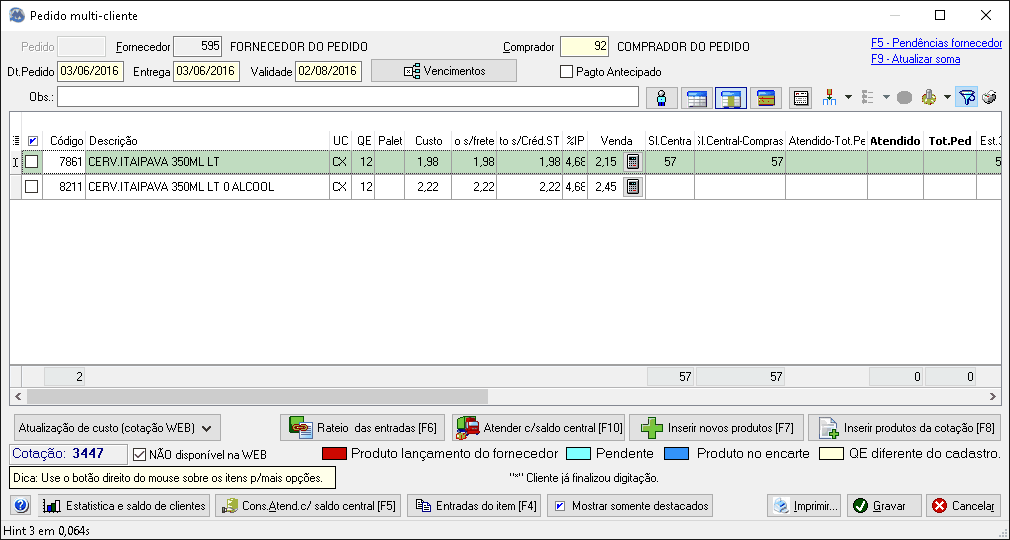
Task: Click the printer icon in the toolbar
Action: point(989,97)
